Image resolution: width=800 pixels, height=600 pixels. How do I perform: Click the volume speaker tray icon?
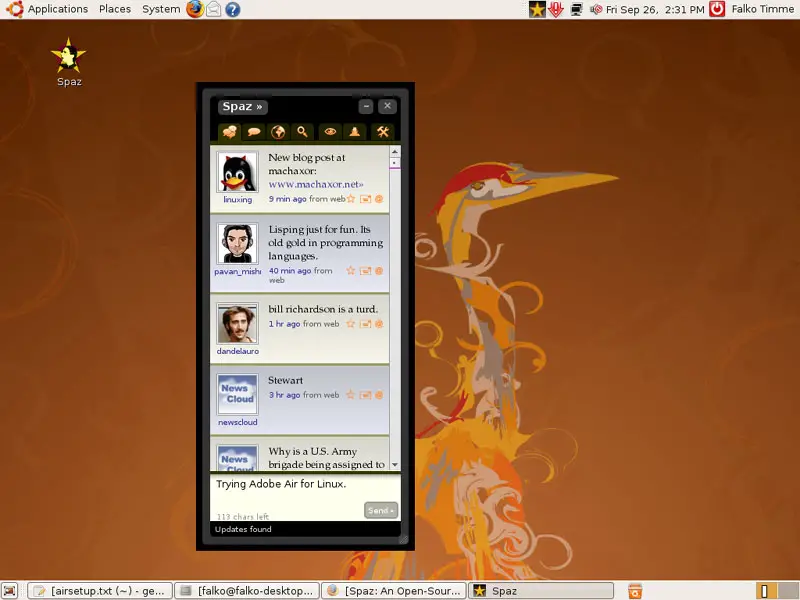tap(596, 9)
